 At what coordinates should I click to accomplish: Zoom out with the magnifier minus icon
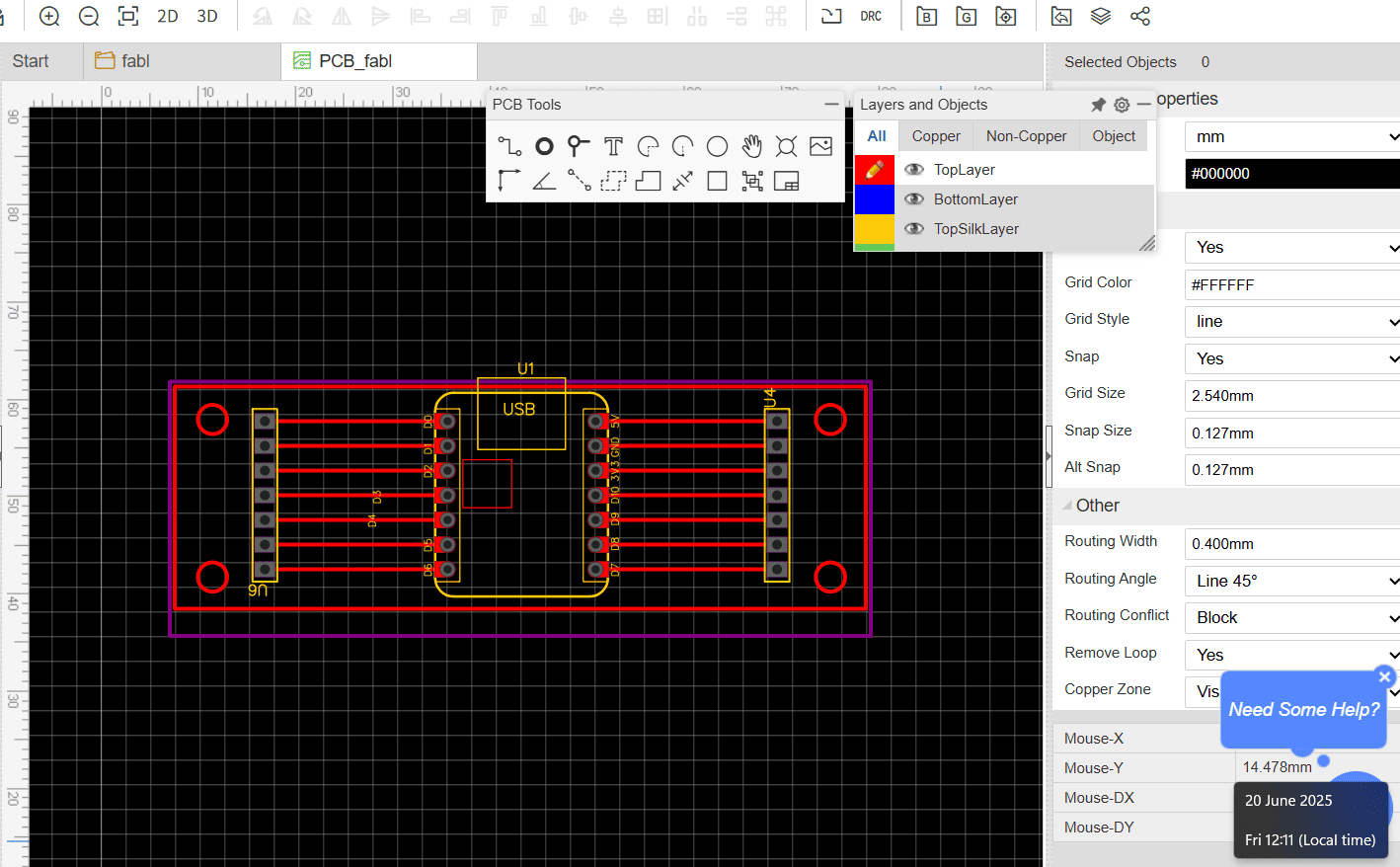(89, 16)
